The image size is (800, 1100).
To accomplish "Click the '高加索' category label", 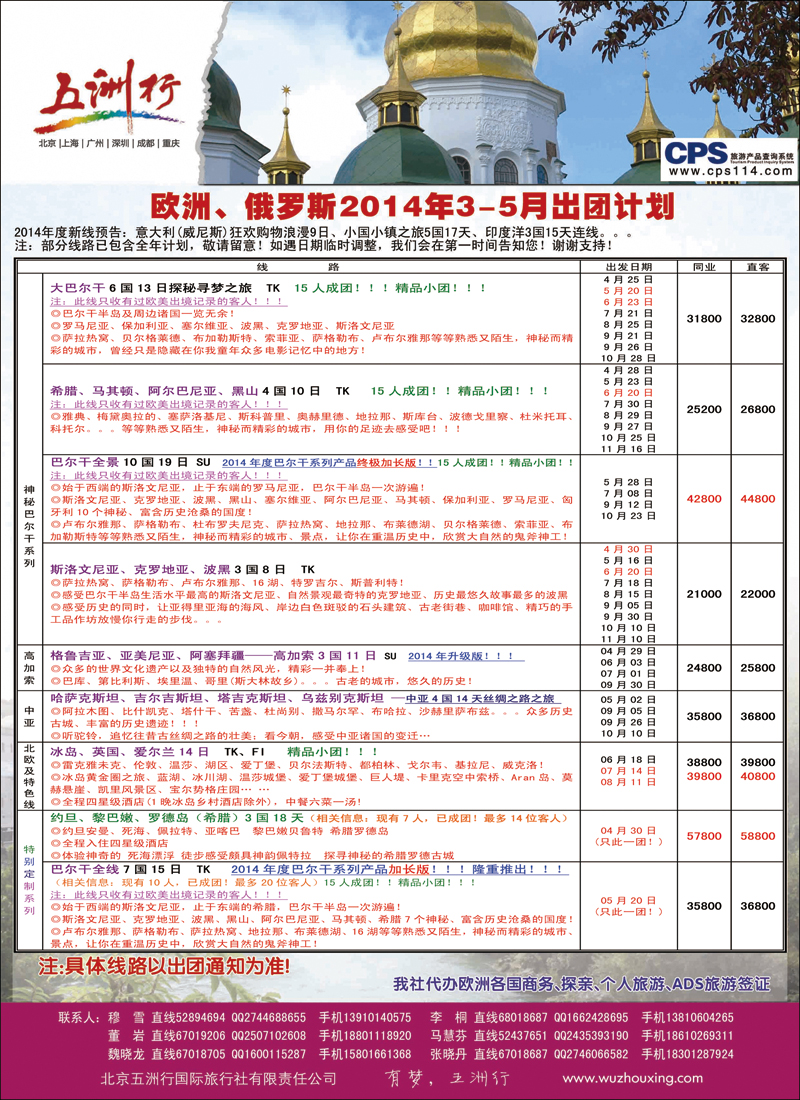I will (x=29, y=667).
